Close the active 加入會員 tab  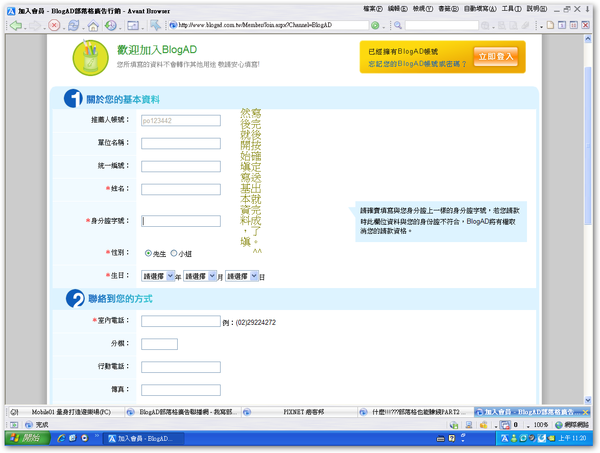click(585, 412)
